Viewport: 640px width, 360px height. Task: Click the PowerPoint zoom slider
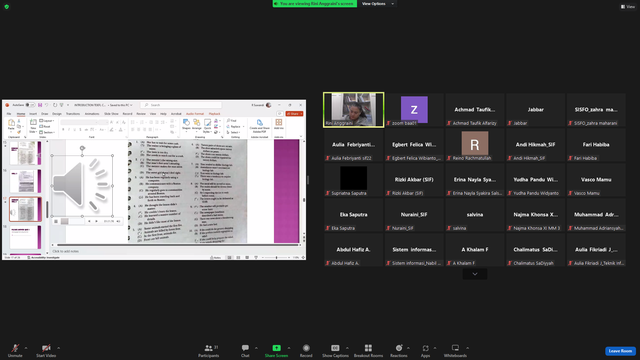pos(276,258)
